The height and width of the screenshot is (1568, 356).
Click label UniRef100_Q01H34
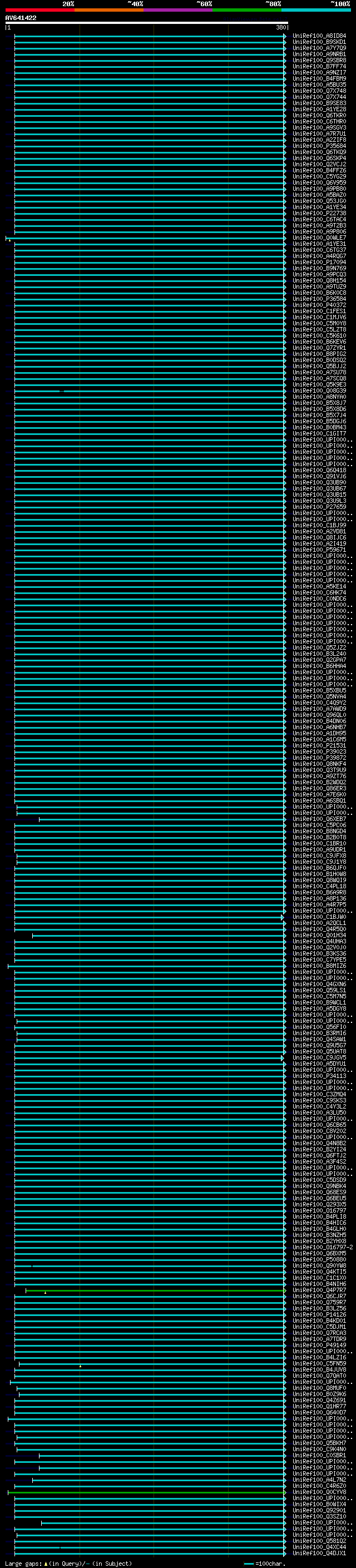coord(319,936)
